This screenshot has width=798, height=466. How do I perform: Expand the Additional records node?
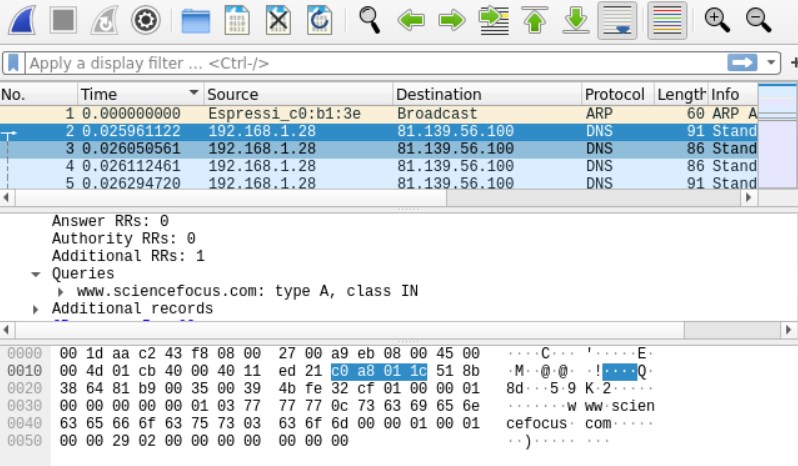[x=37, y=309]
